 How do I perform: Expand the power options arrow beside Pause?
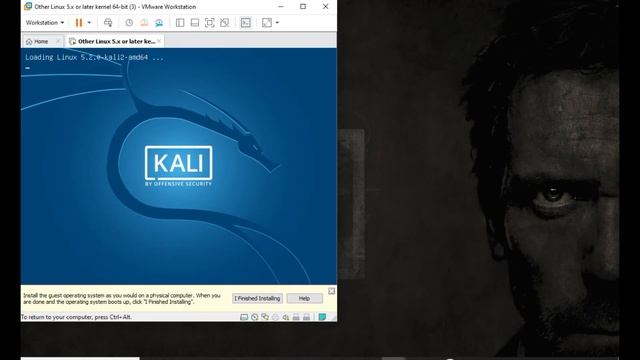[x=89, y=22]
